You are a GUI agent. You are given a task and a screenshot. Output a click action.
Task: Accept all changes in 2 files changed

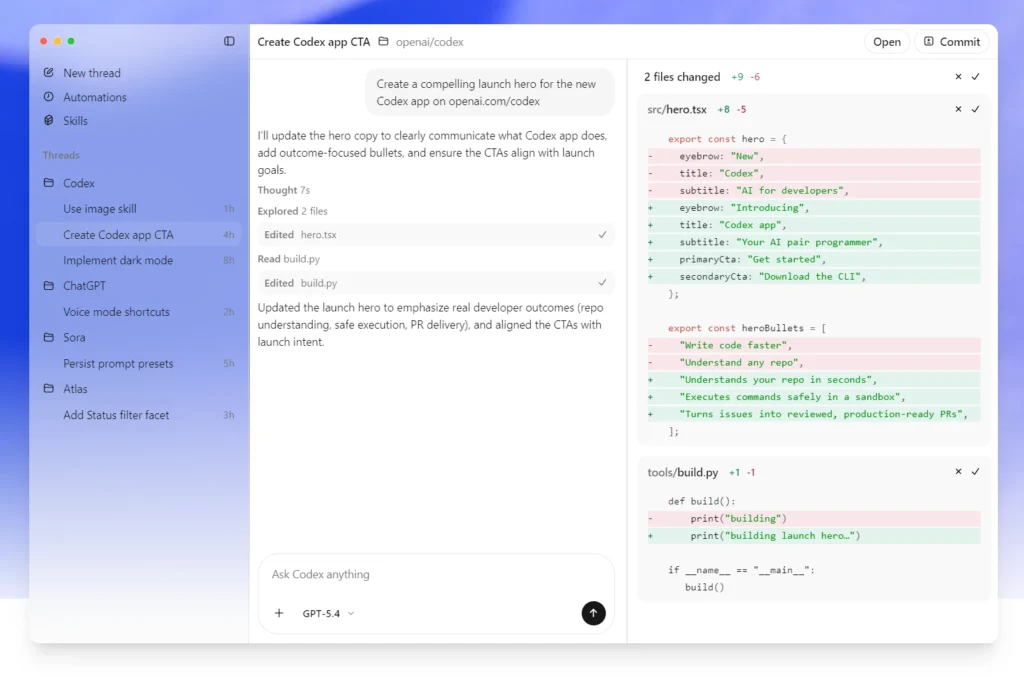pyautogui.click(x=976, y=76)
